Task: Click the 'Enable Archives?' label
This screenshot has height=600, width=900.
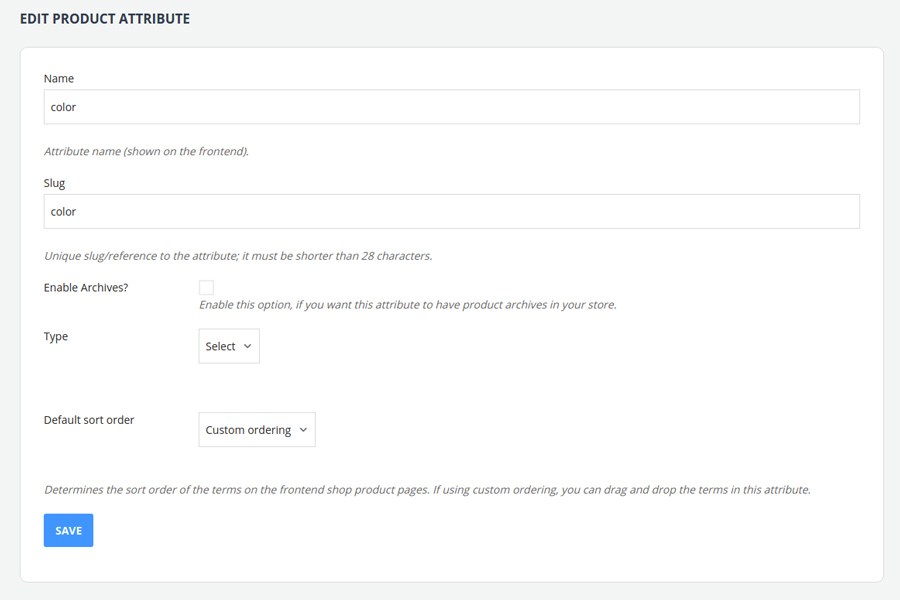Action: coord(86,288)
